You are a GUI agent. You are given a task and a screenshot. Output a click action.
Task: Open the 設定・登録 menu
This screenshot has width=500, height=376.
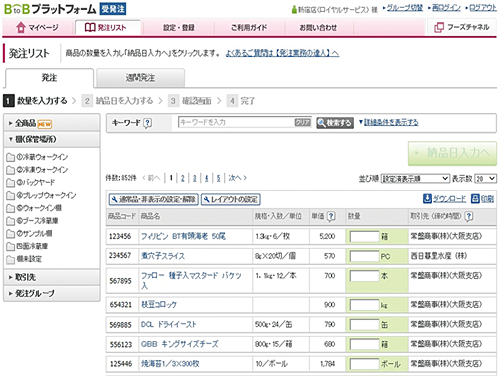point(179,27)
